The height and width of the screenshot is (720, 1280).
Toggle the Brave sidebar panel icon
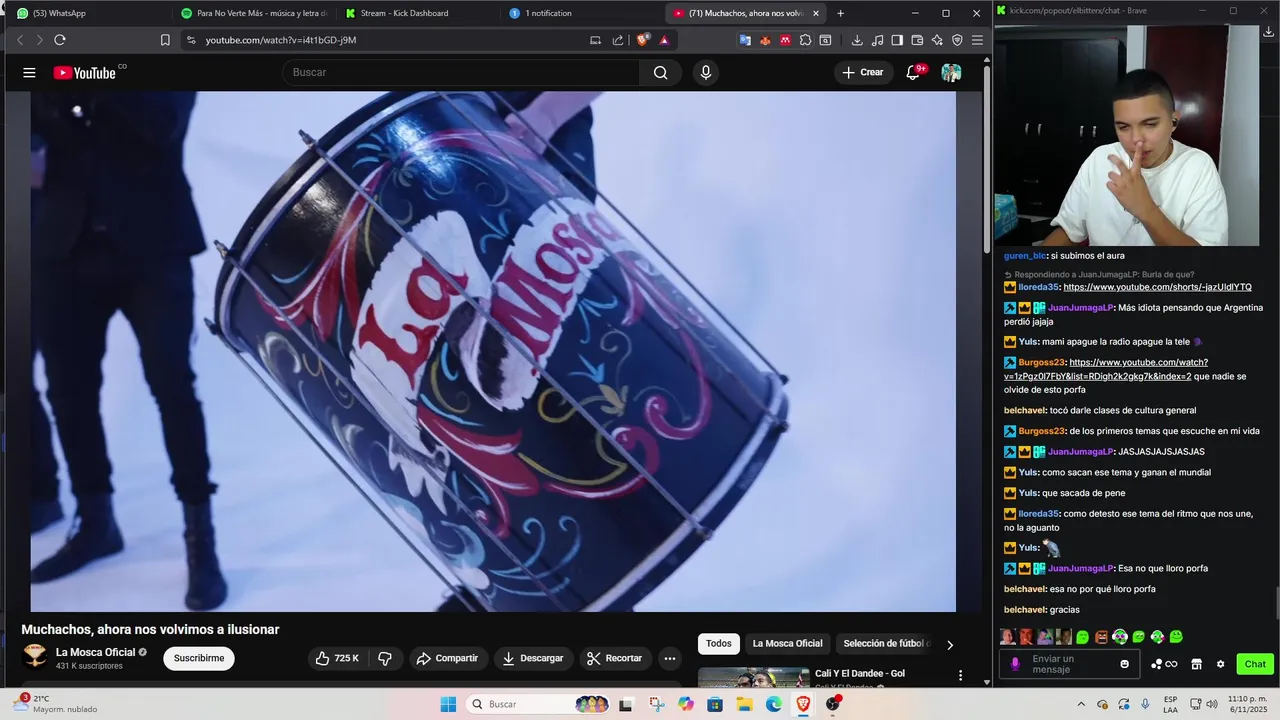click(x=897, y=40)
